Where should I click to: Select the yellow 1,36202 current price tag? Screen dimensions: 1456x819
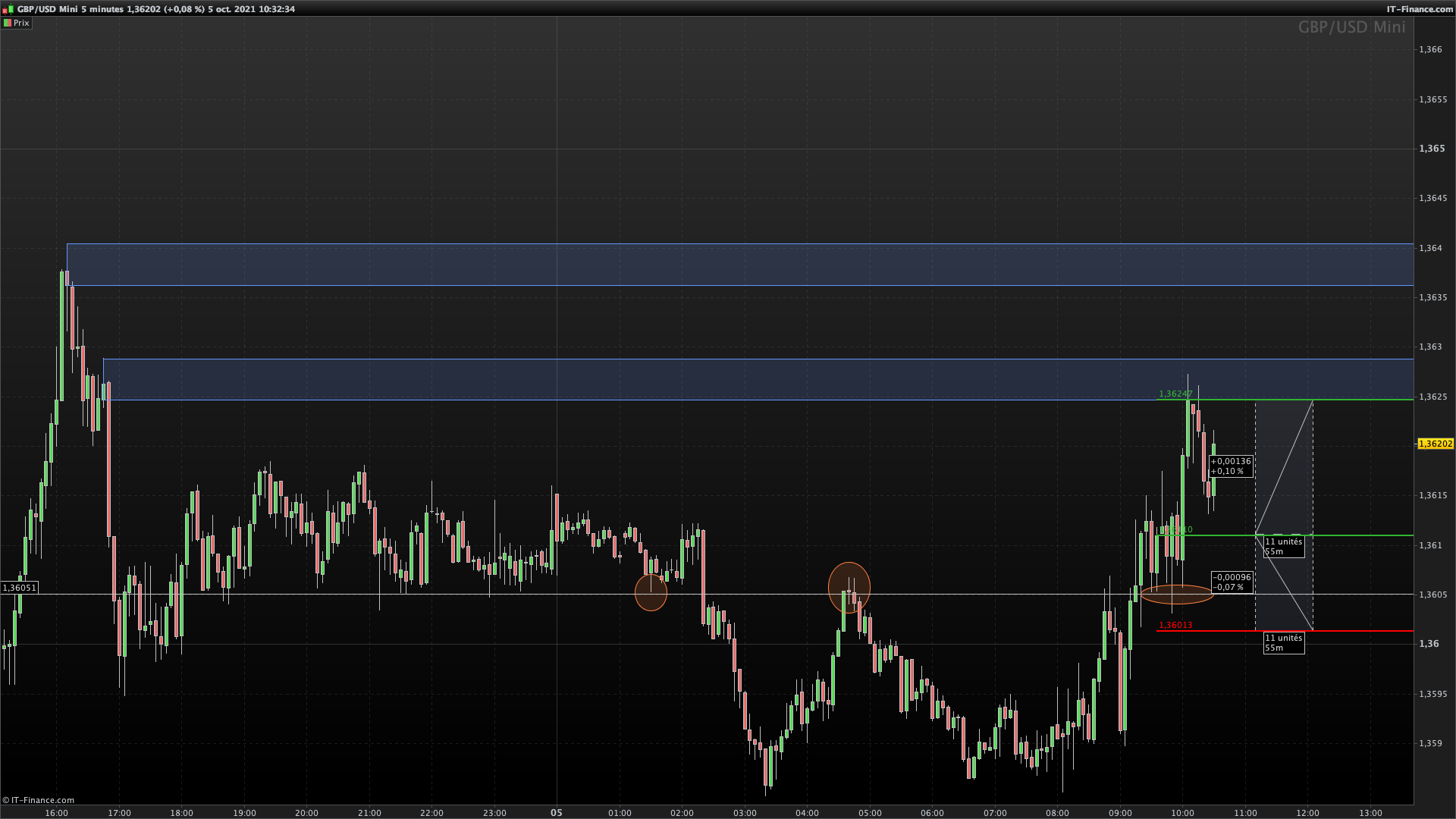[1435, 444]
